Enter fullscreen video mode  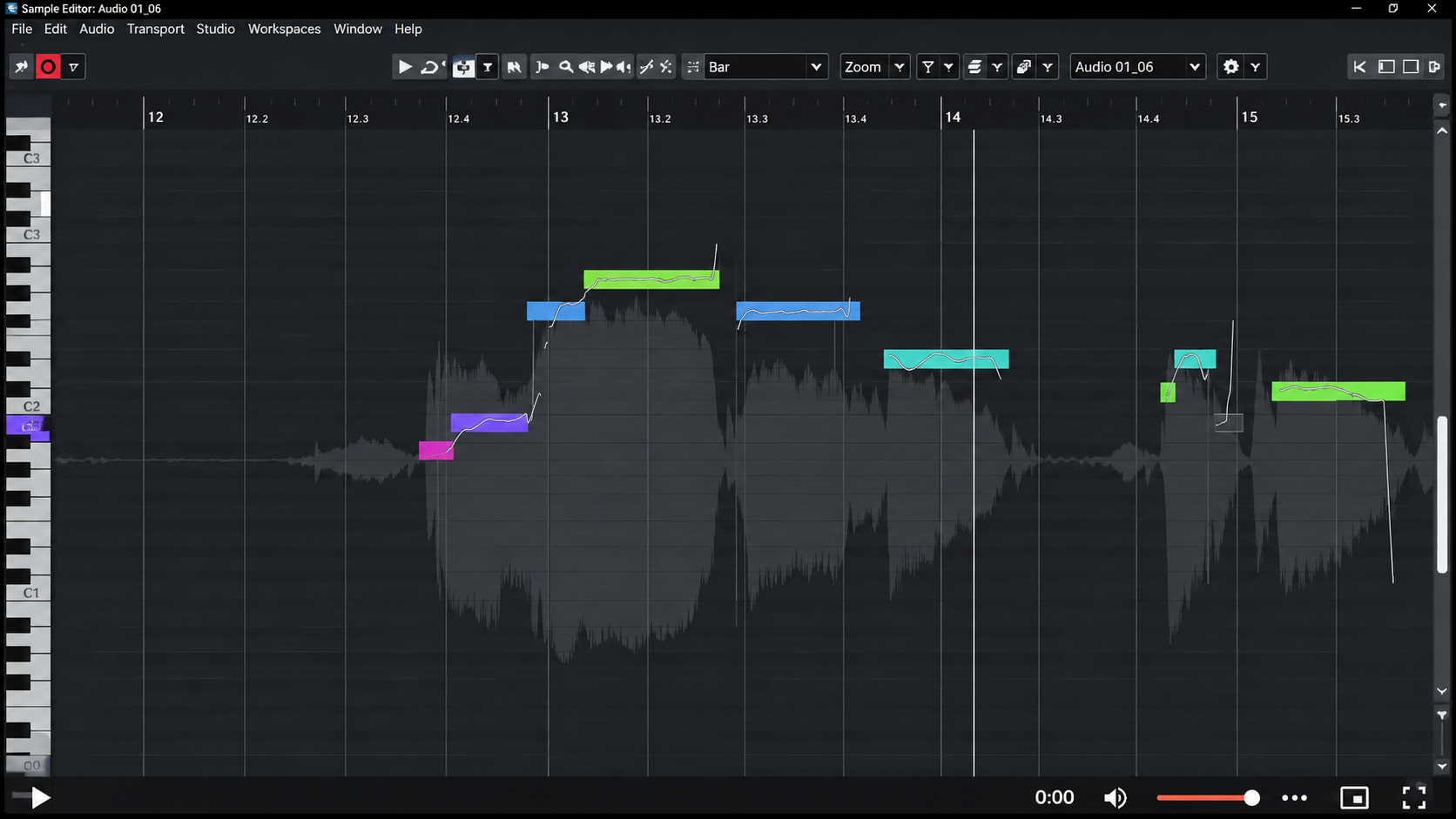(1414, 797)
